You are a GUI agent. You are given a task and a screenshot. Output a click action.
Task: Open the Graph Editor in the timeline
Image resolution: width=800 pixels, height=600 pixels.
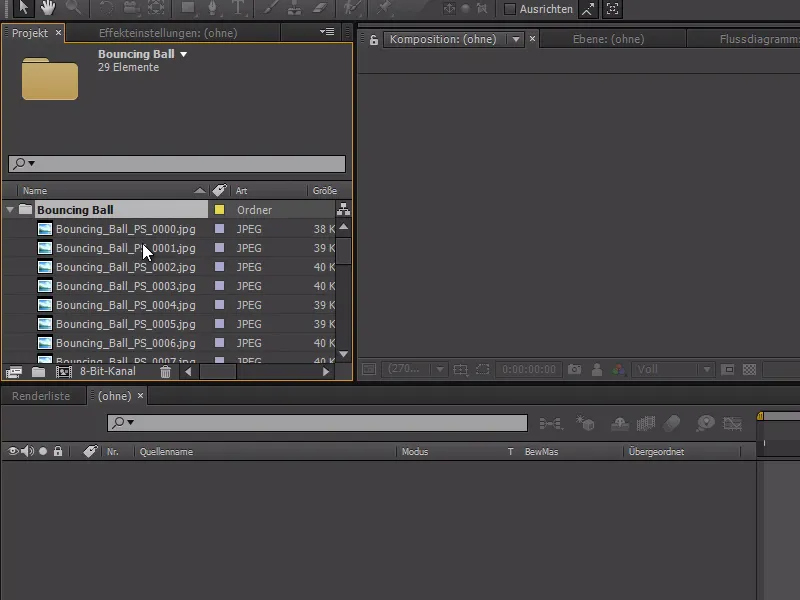coord(732,423)
